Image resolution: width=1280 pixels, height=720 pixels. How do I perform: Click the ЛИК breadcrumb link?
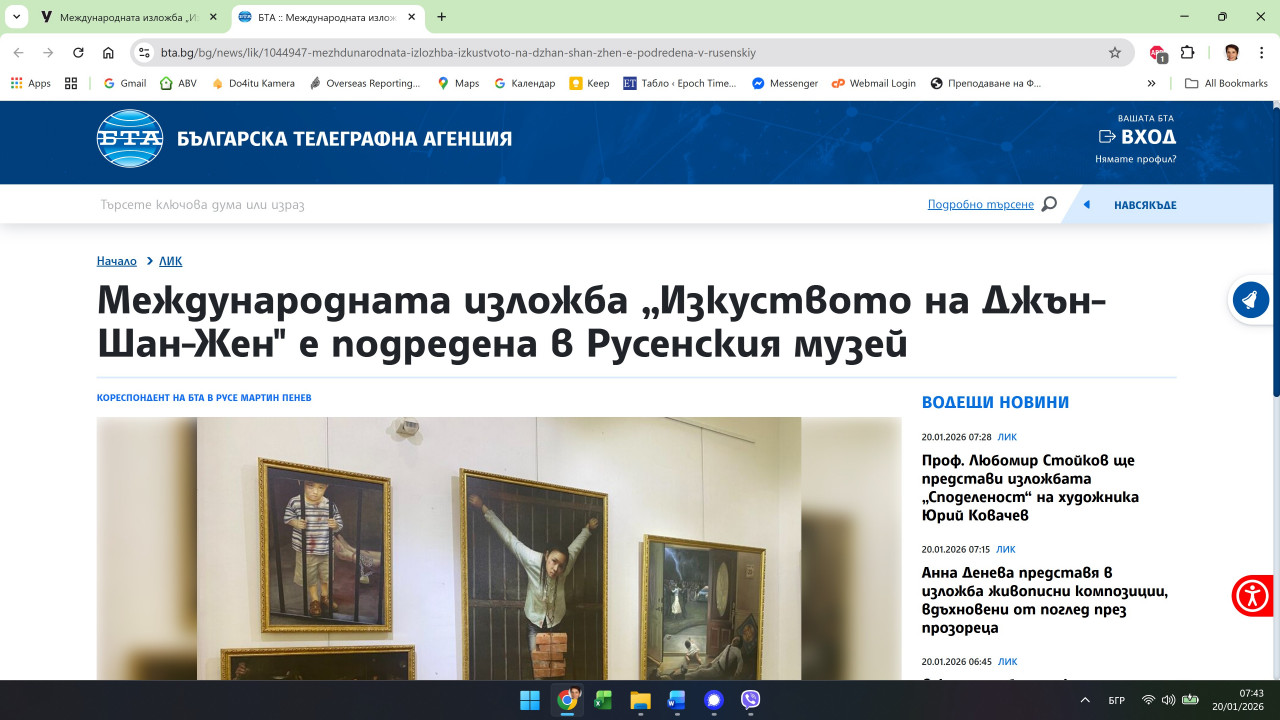[170, 261]
